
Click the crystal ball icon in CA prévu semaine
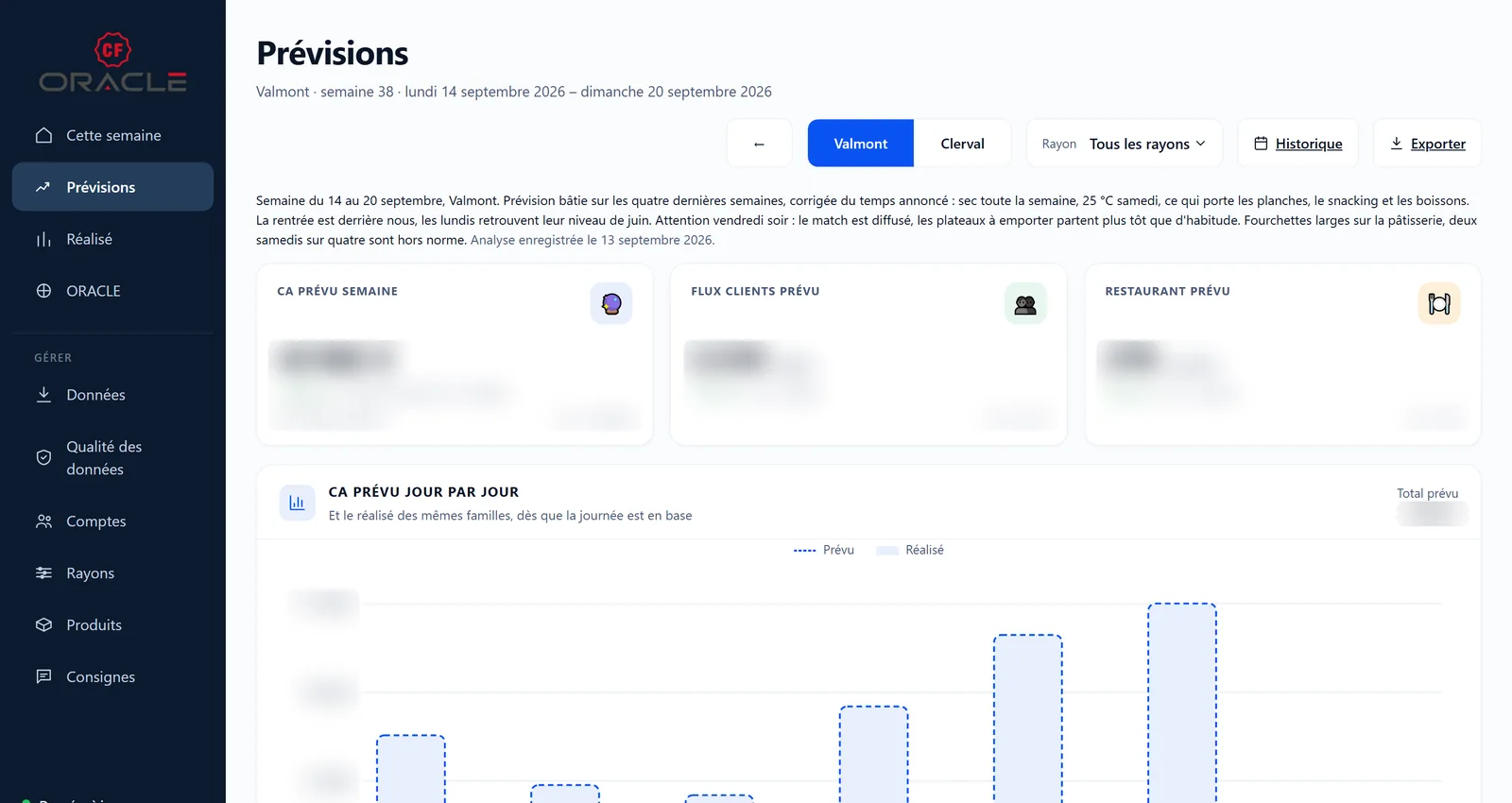tap(611, 303)
